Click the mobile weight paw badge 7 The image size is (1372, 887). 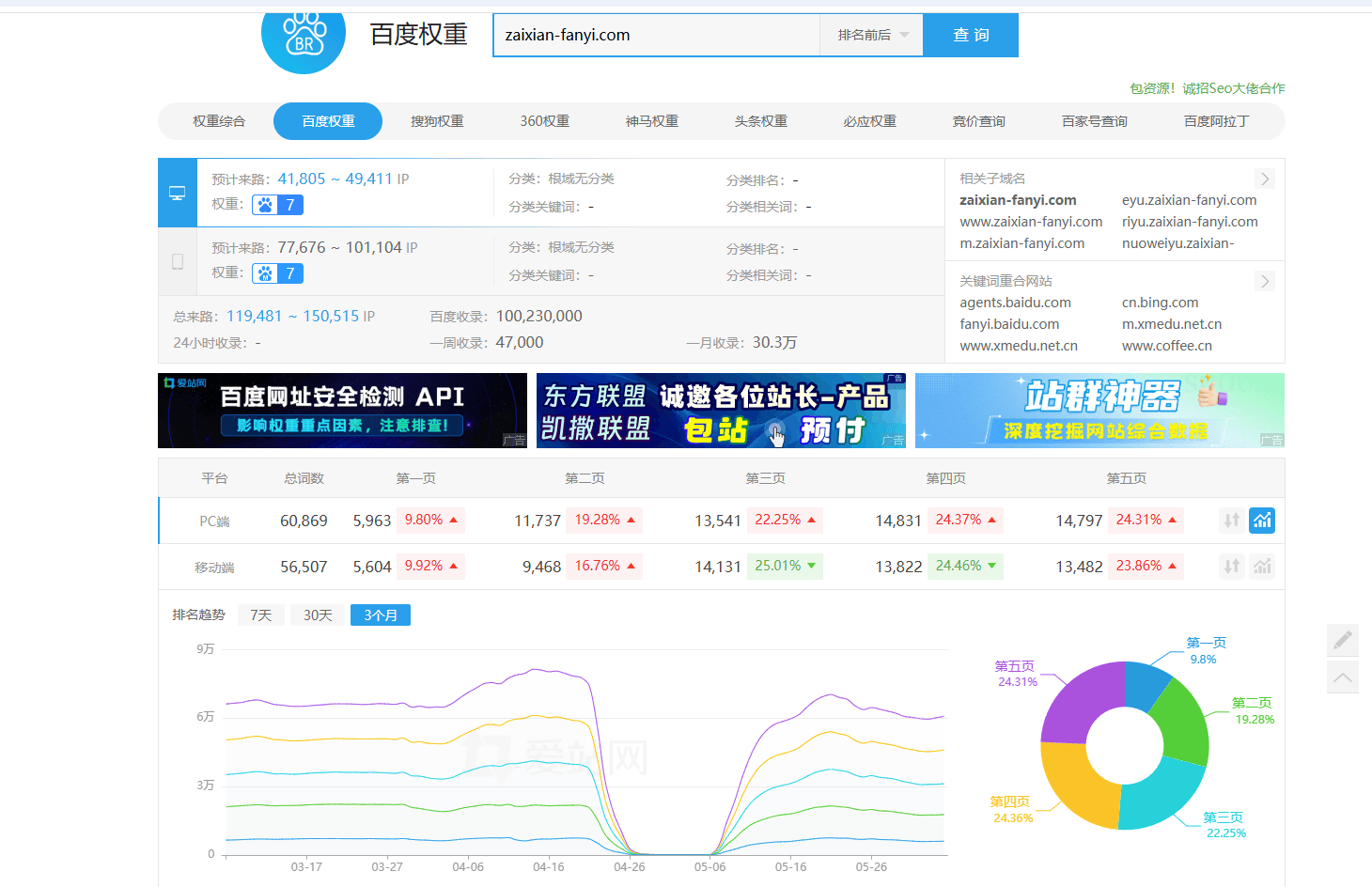click(277, 273)
